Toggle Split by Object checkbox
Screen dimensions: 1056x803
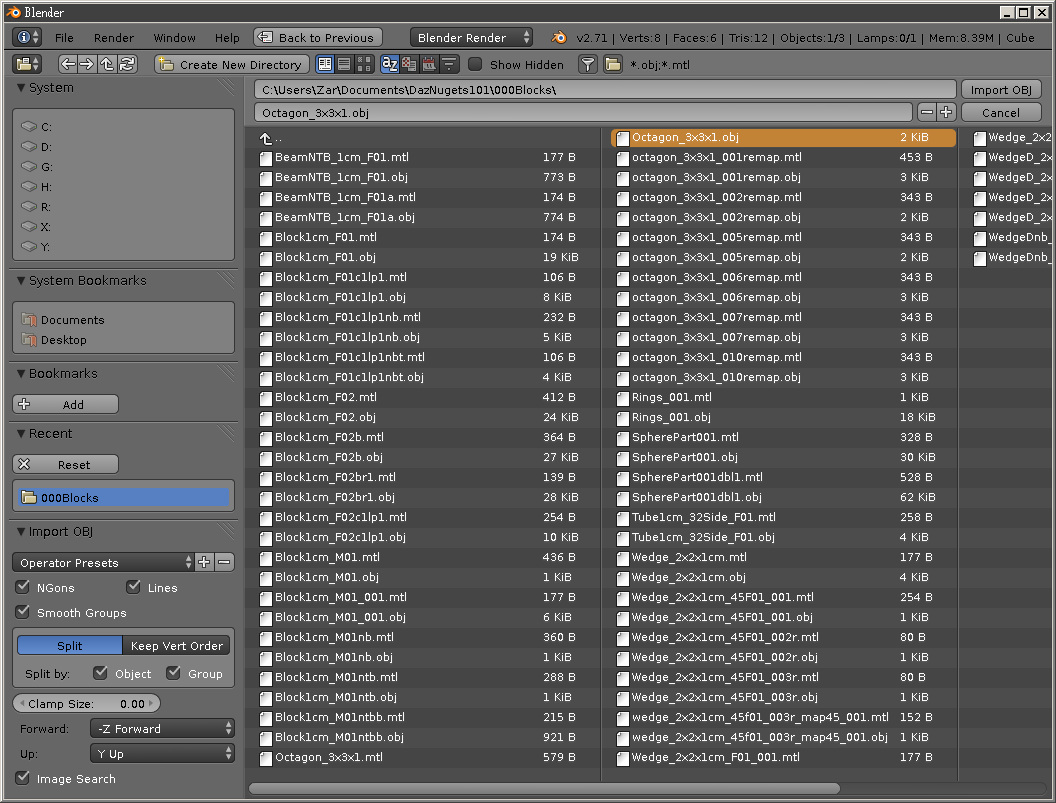100,673
